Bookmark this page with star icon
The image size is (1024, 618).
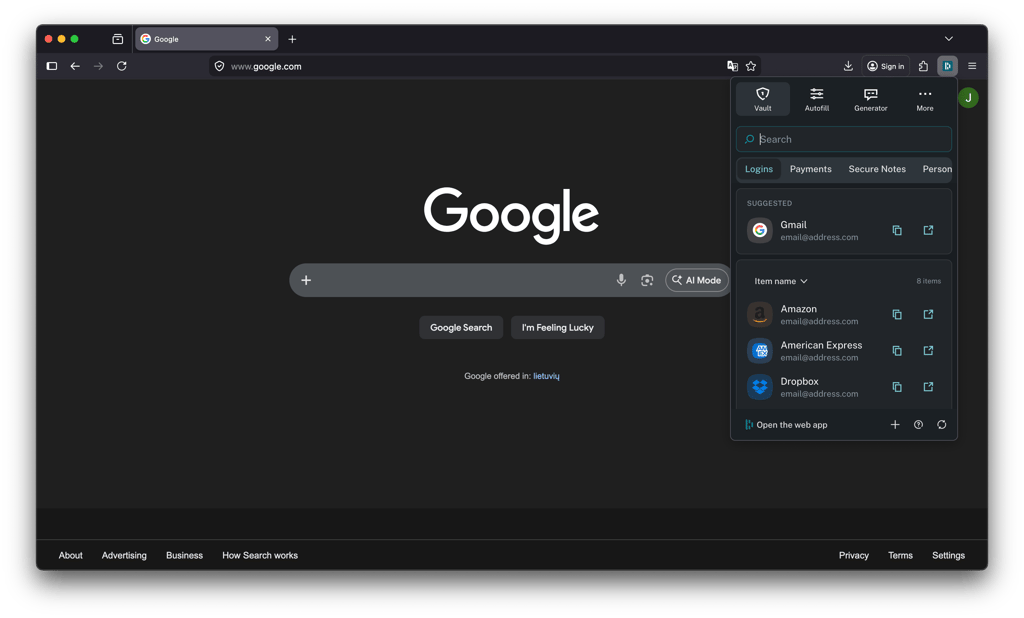[751, 66]
